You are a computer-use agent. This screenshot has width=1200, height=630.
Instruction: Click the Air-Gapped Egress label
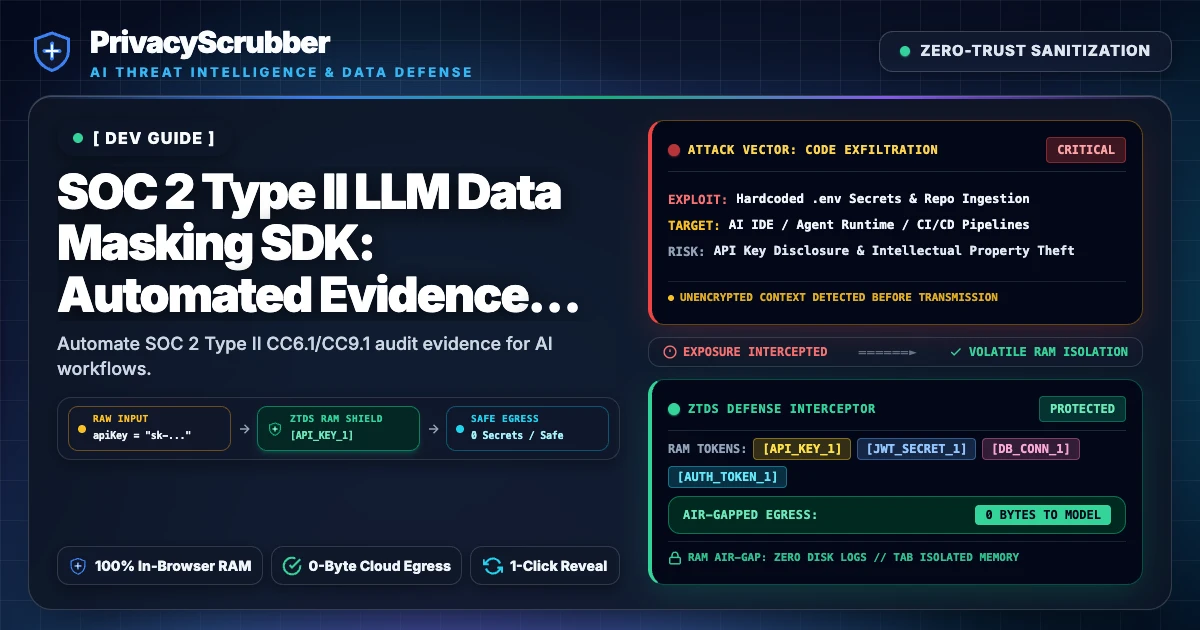pos(750,515)
